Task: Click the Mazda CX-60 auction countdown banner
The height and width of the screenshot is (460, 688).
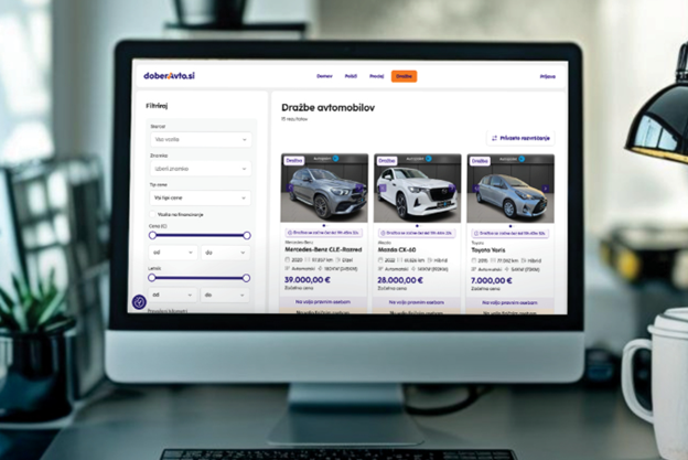Action: (x=417, y=233)
